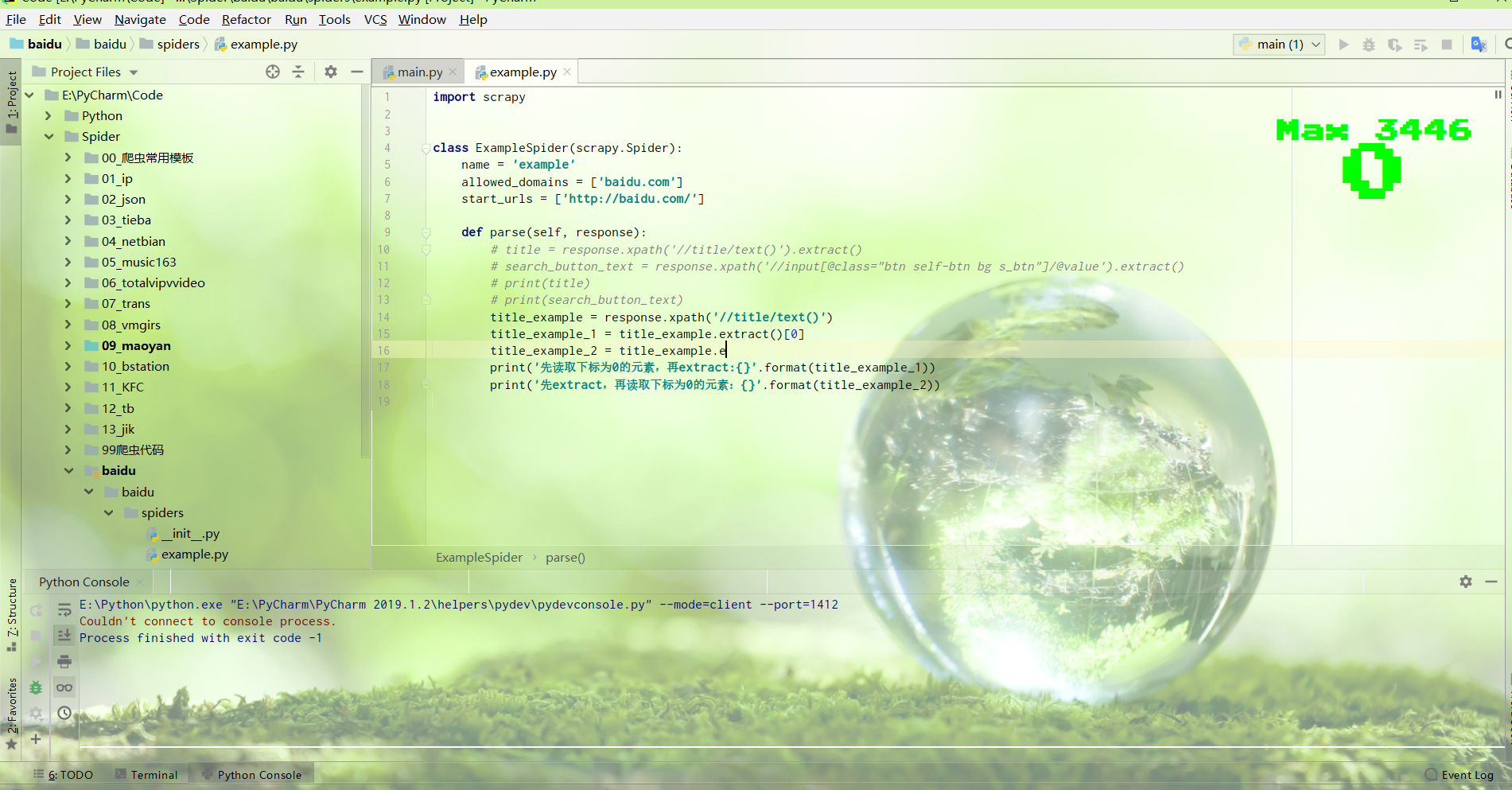Open the Refactor menu
1512x790 pixels.
(246, 19)
